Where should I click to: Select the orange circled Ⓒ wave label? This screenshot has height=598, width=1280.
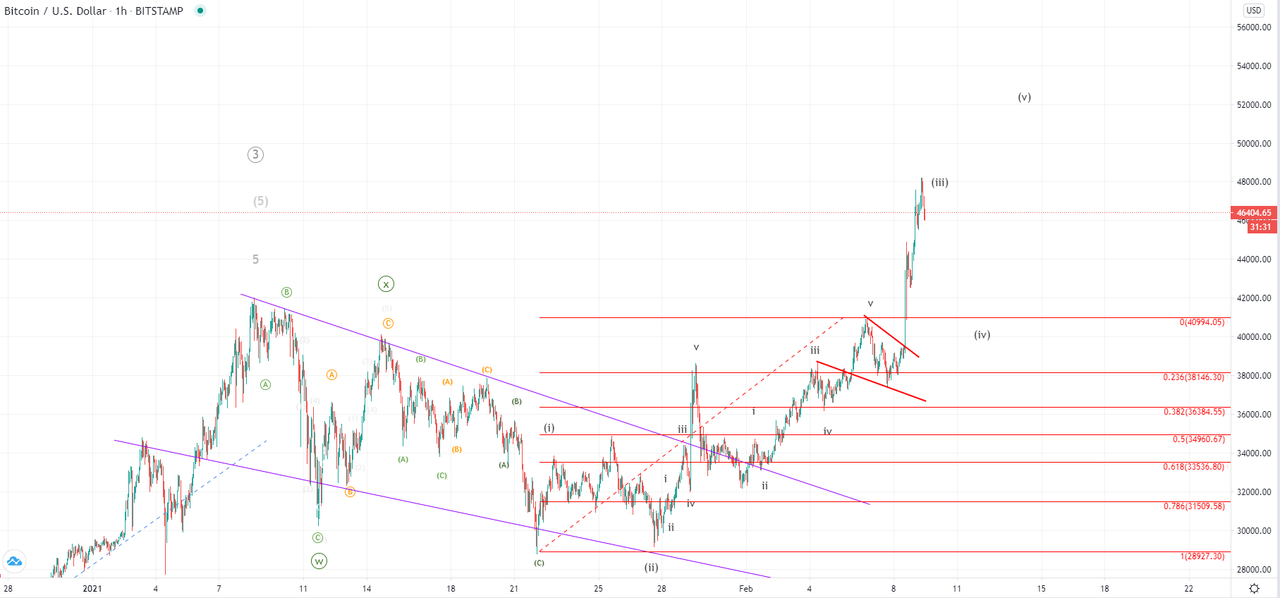pos(386,323)
